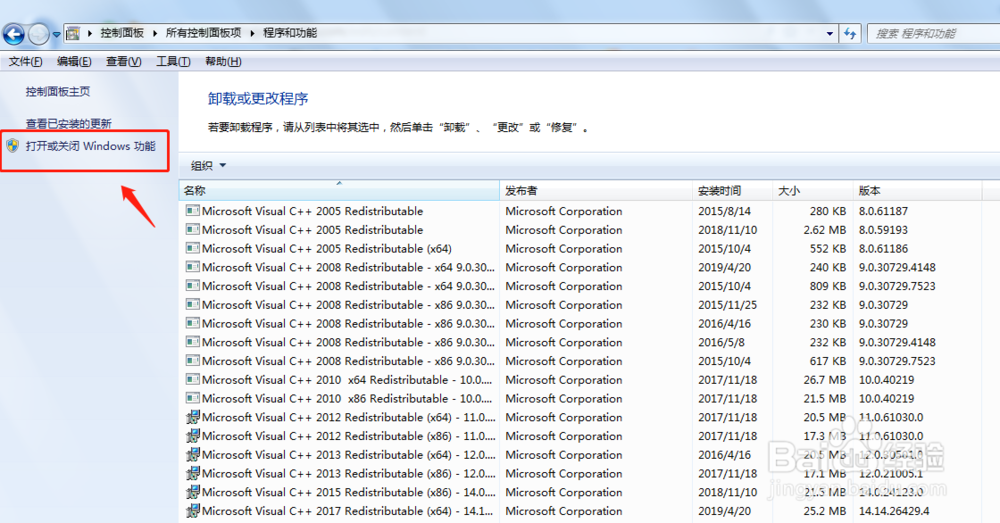Image resolution: width=1000 pixels, height=523 pixels.
Task: Open the 查看(V) menu
Action: pyautogui.click(x=124, y=61)
